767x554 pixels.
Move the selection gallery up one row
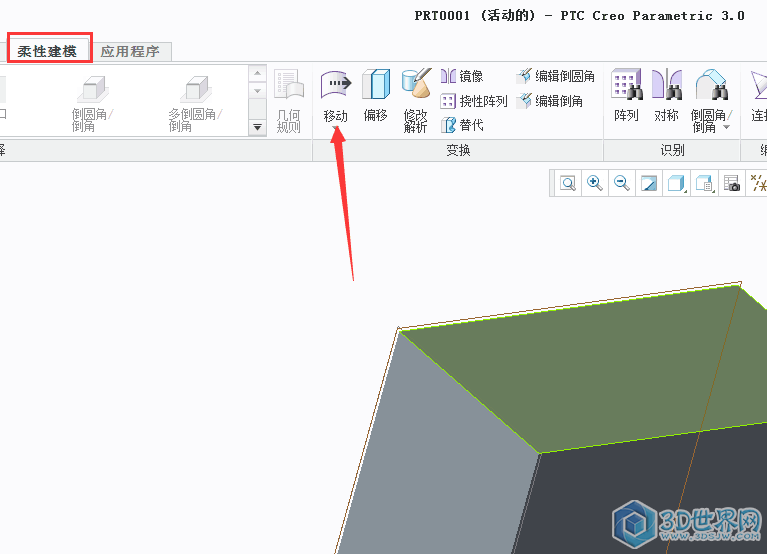tap(257, 73)
